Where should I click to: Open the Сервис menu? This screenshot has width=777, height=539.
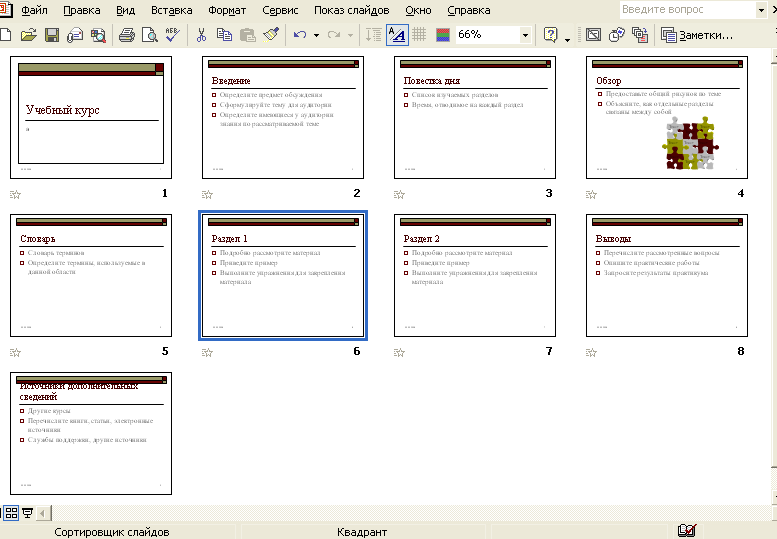click(x=280, y=10)
